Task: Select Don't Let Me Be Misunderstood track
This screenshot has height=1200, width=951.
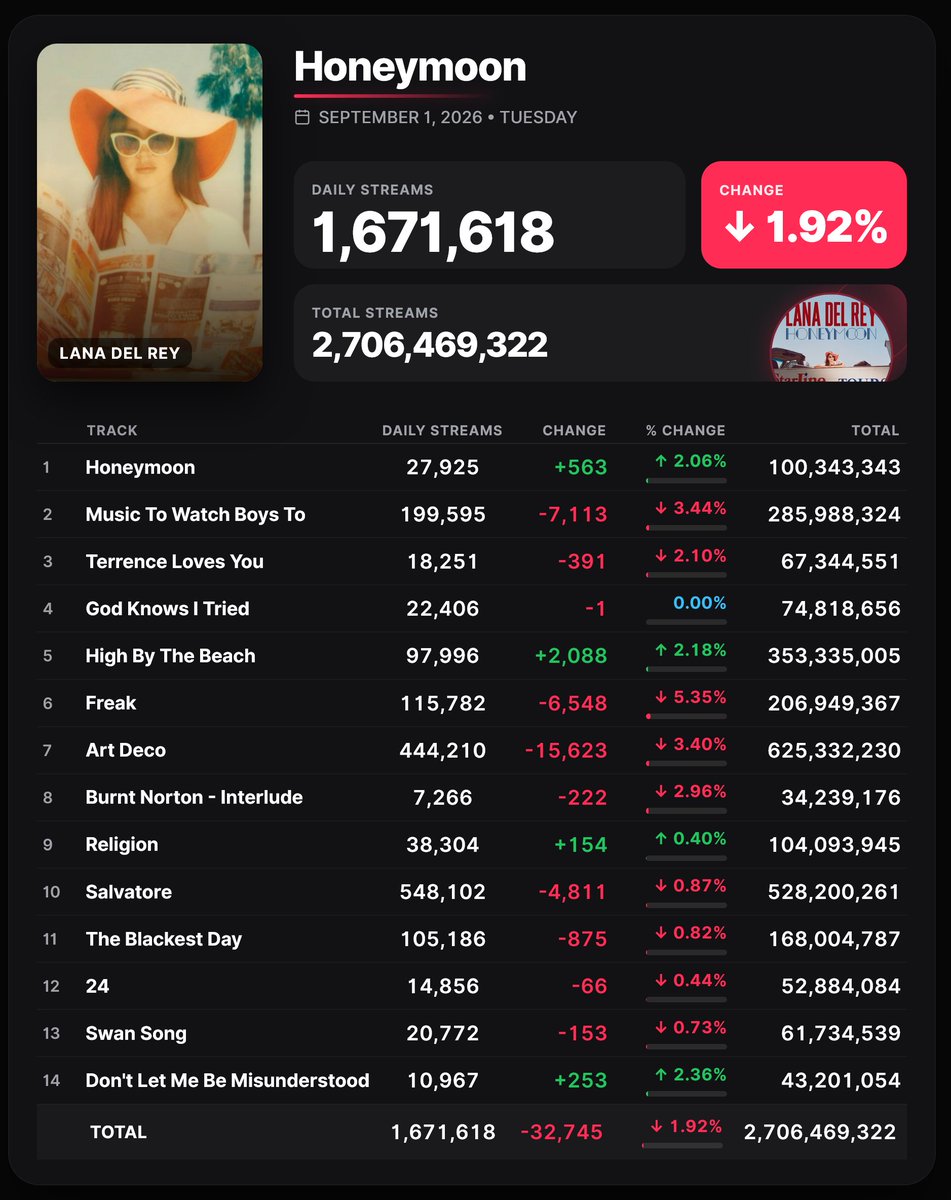Action: tap(228, 1081)
